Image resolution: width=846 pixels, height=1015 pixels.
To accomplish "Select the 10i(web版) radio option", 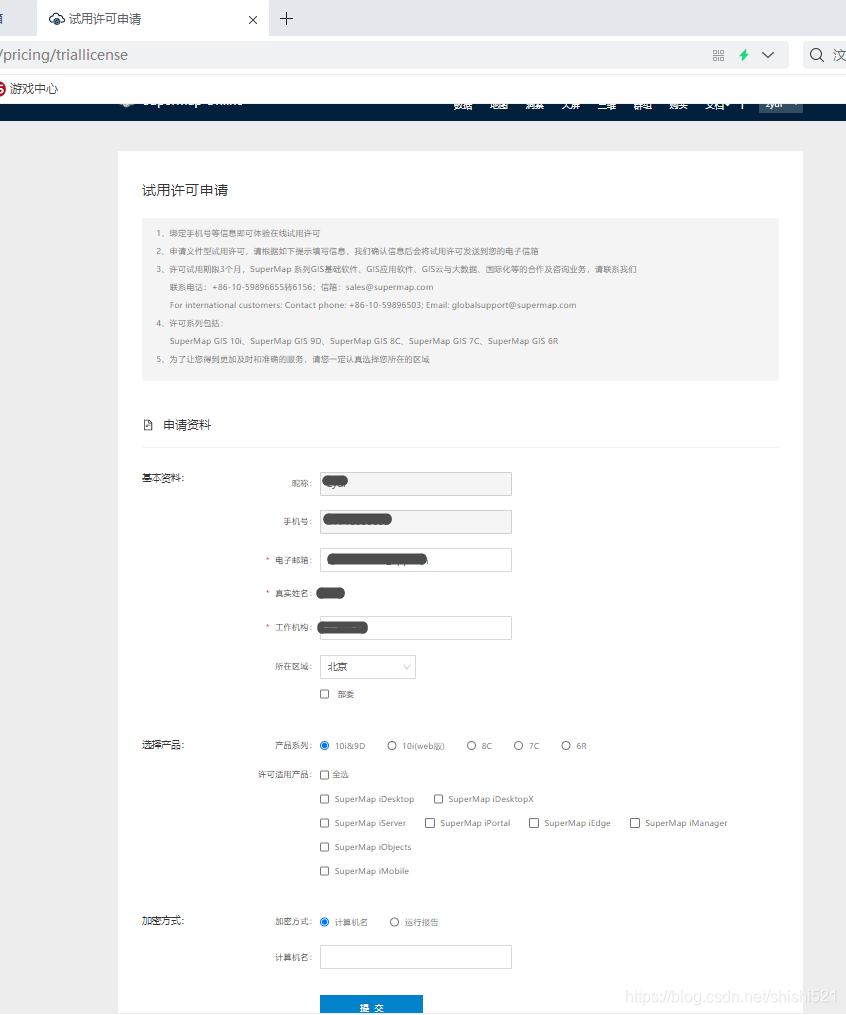I will [392, 746].
